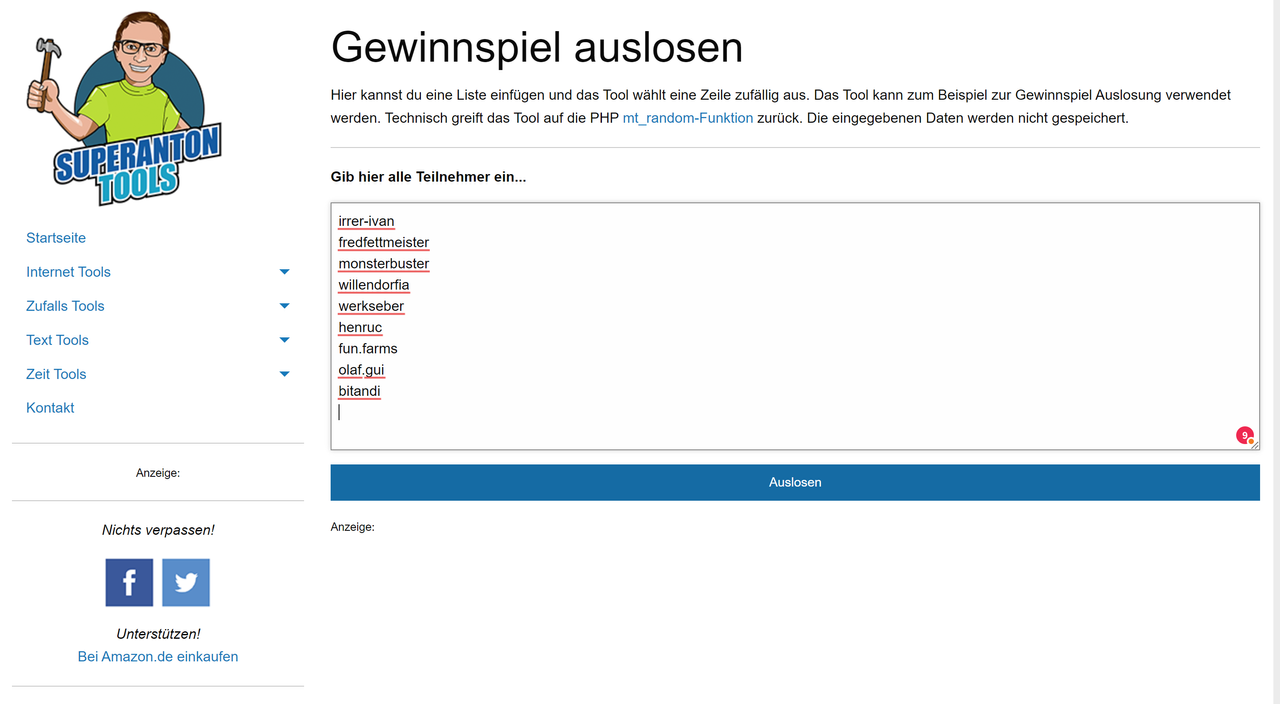This screenshot has width=1280, height=704.
Task: Open the Text Tools menu item
Action: pyautogui.click(x=57, y=340)
